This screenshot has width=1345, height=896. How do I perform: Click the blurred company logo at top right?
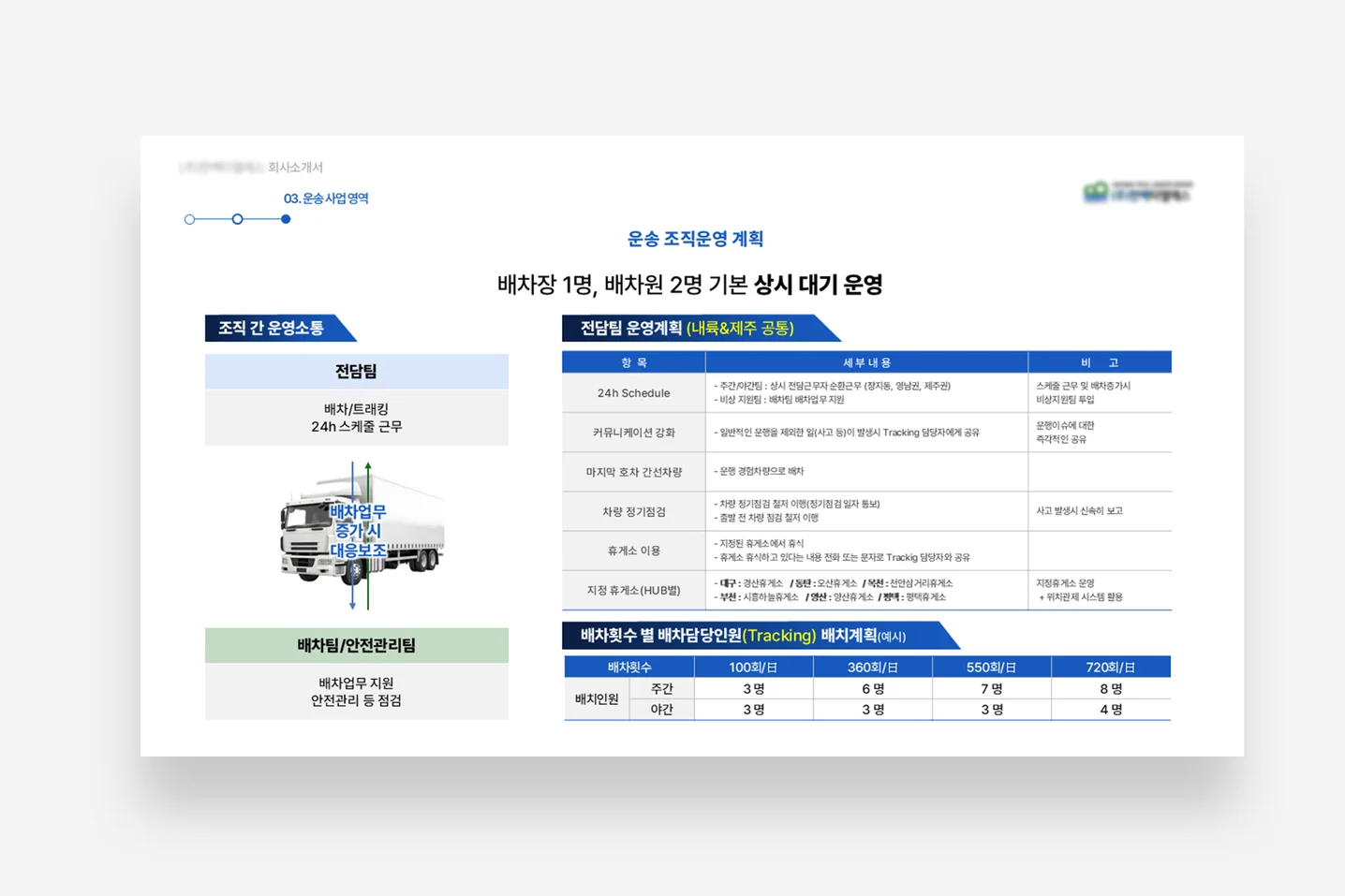pyautogui.click(x=1138, y=192)
